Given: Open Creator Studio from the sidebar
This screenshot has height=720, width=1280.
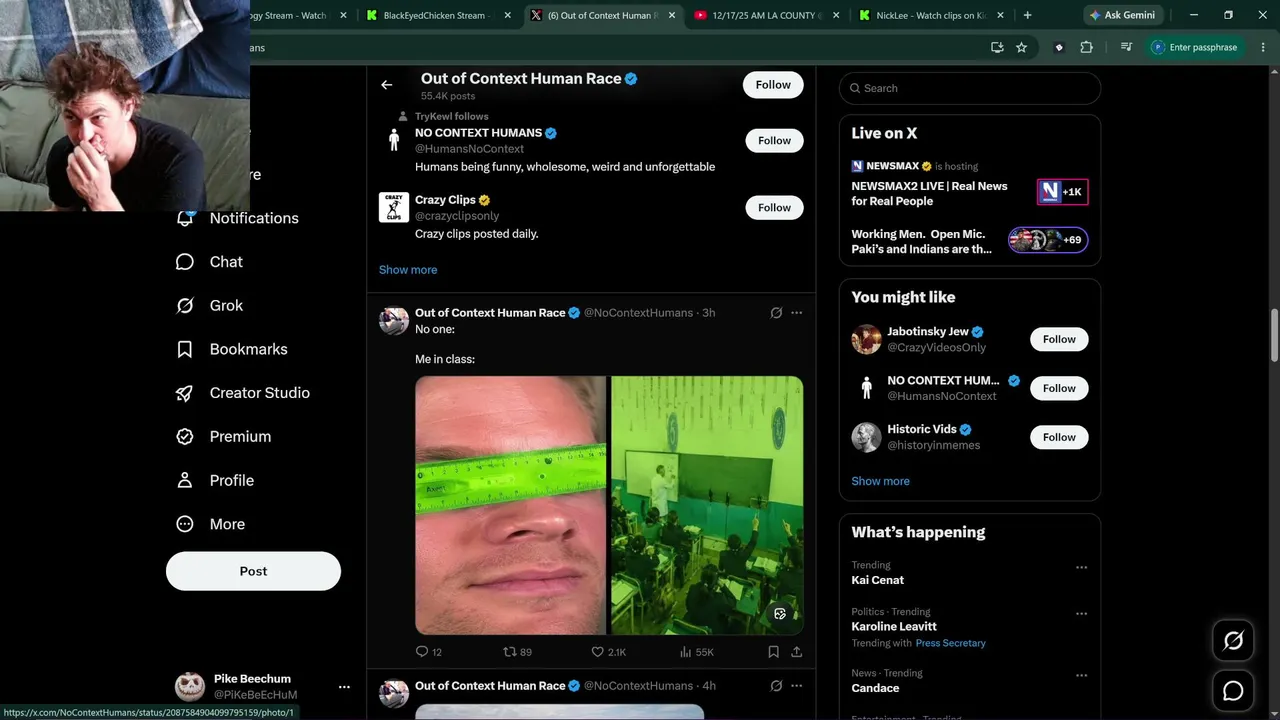Looking at the screenshot, I should 242,393.
